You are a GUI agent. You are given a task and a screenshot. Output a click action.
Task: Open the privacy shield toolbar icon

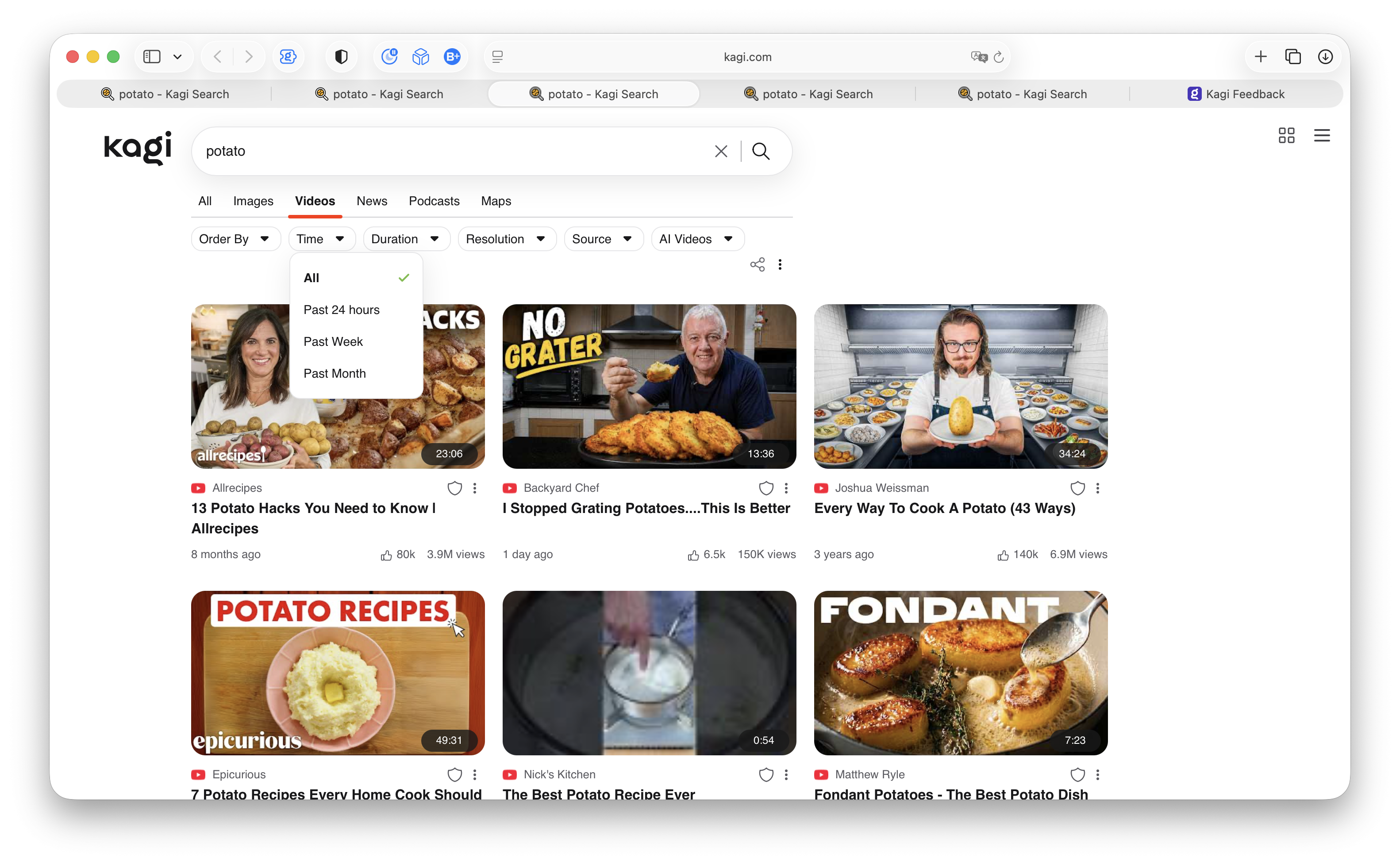(x=341, y=57)
